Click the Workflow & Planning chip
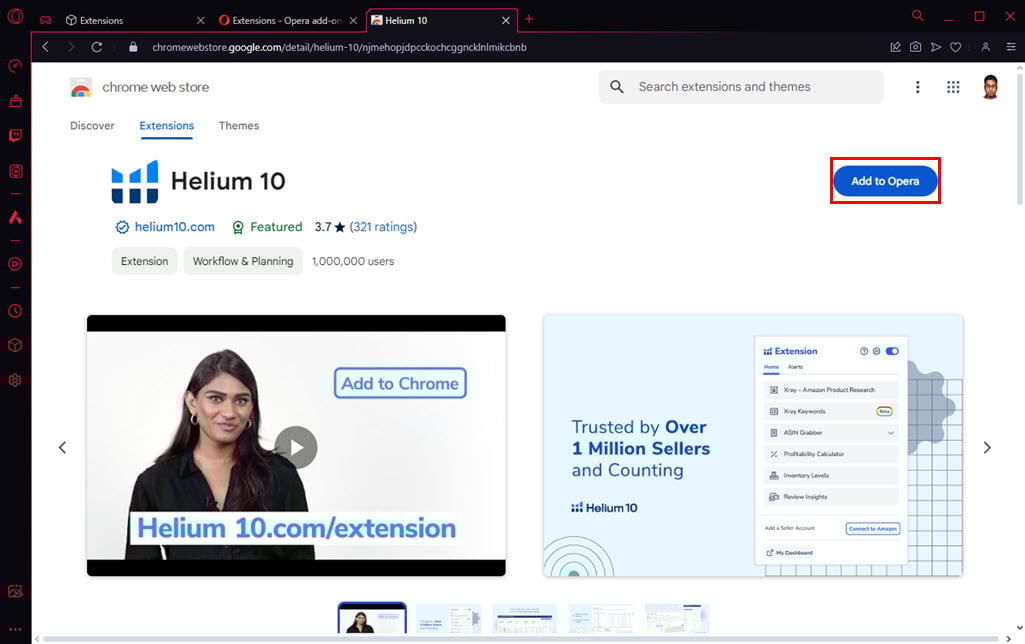This screenshot has height=644, width=1025. click(243, 261)
